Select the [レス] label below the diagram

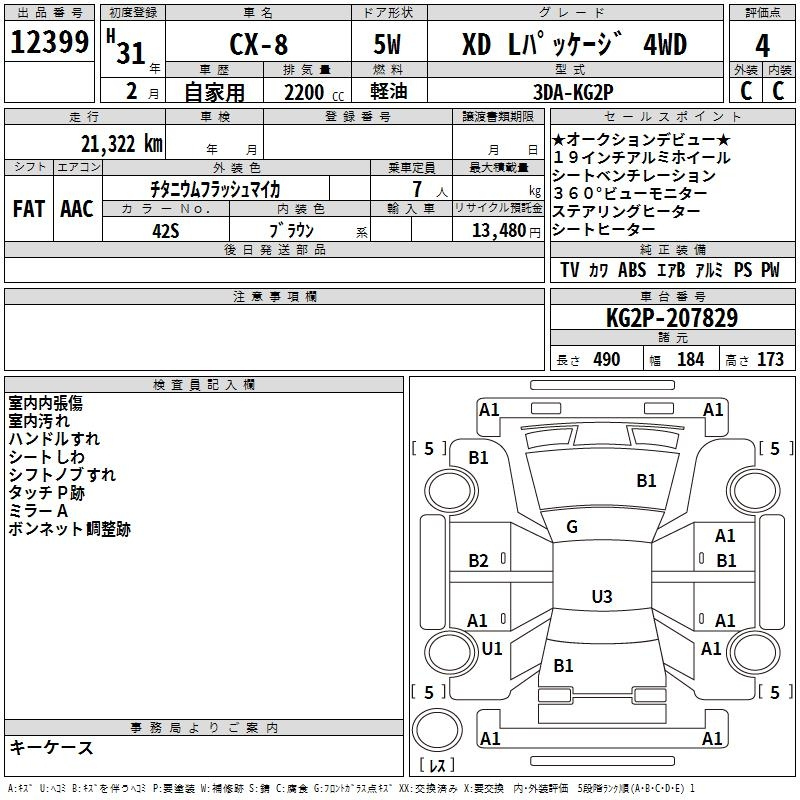(x=437, y=766)
